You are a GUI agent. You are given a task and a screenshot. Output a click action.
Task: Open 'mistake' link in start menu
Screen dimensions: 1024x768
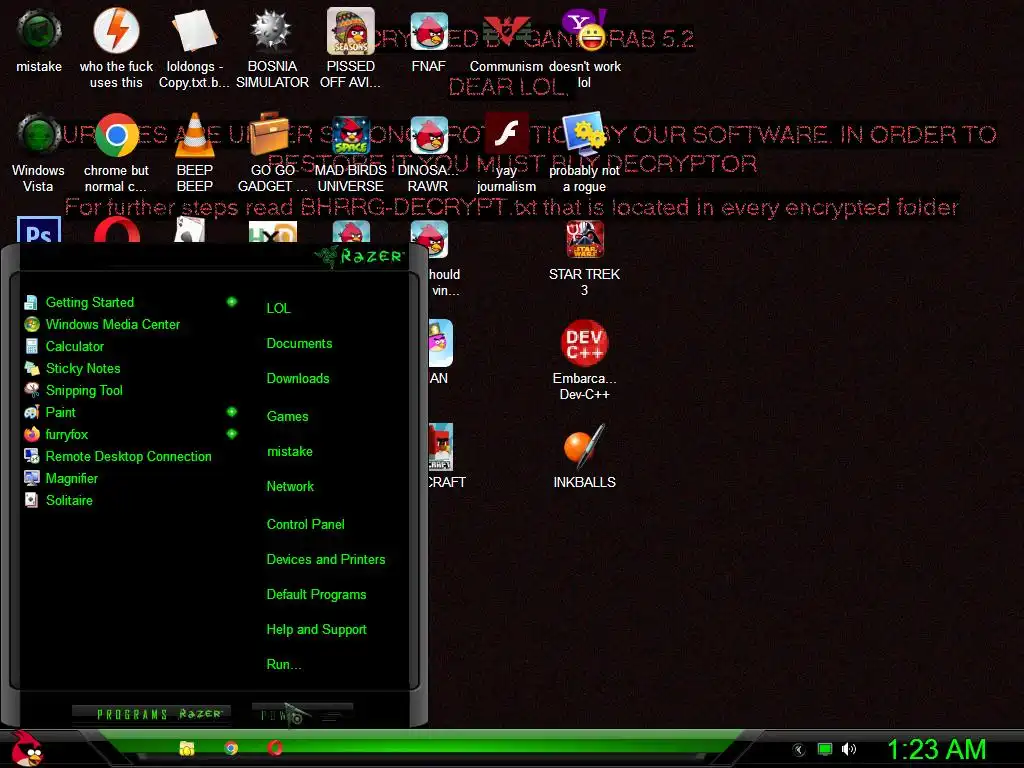click(x=289, y=451)
